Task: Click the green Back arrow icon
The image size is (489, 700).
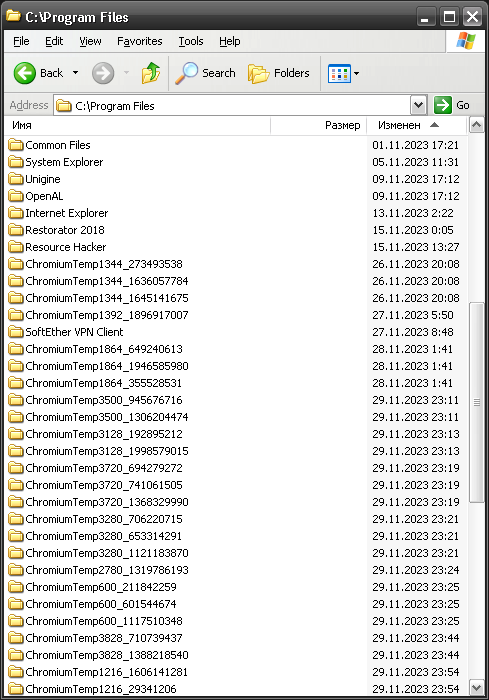Action: pos(25,73)
